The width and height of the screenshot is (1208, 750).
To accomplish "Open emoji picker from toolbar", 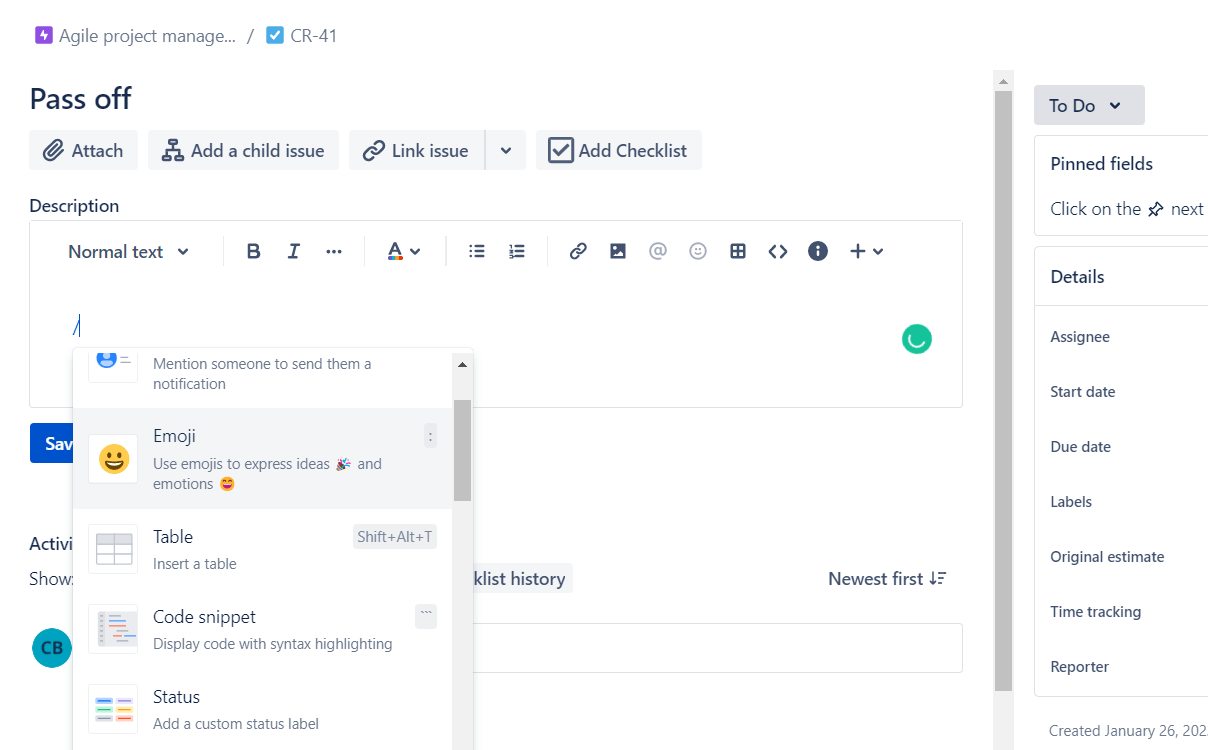I will [698, 252].
